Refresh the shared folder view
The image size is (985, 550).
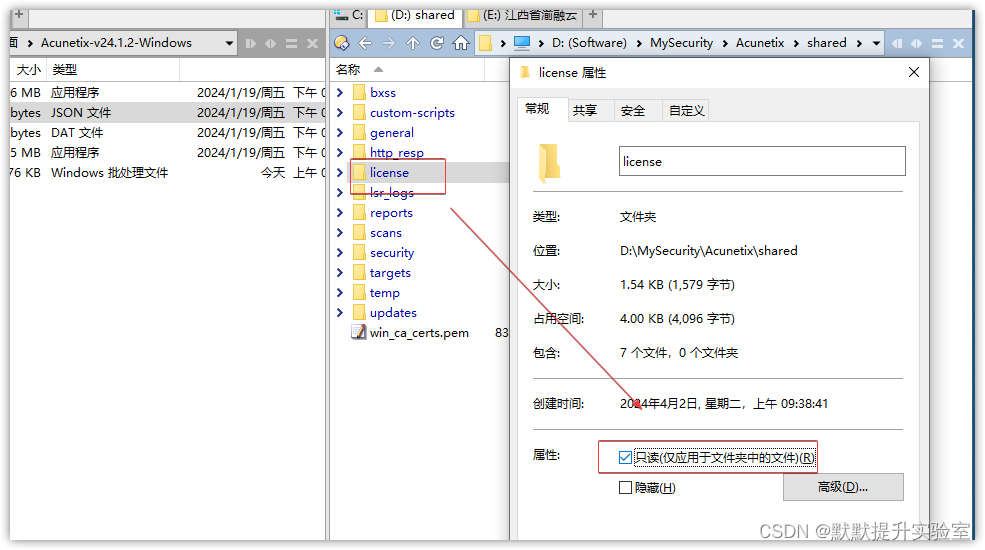pos(437,43)
